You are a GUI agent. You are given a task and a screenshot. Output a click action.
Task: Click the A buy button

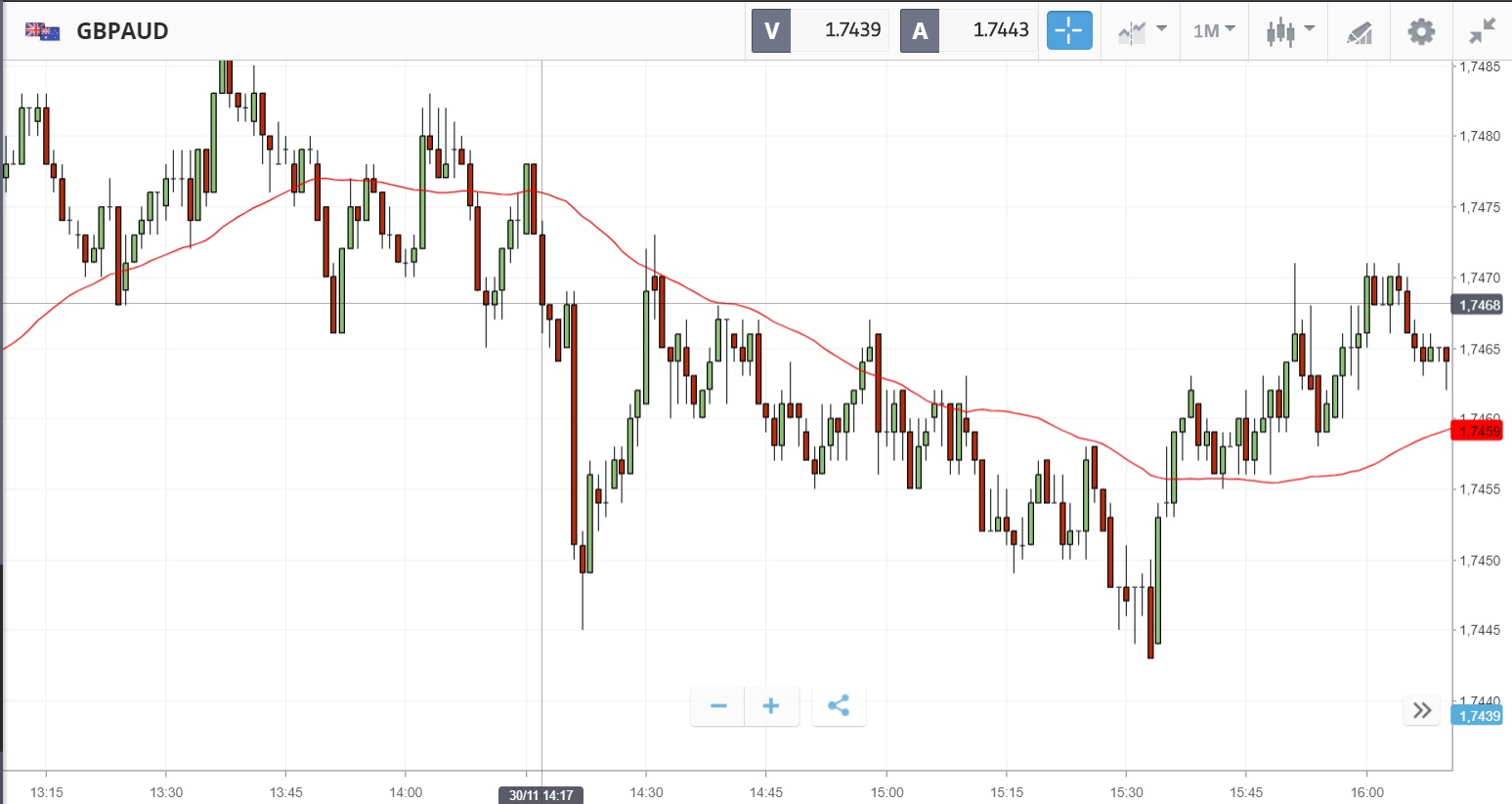pyautogui.click(x=920, y=31)
